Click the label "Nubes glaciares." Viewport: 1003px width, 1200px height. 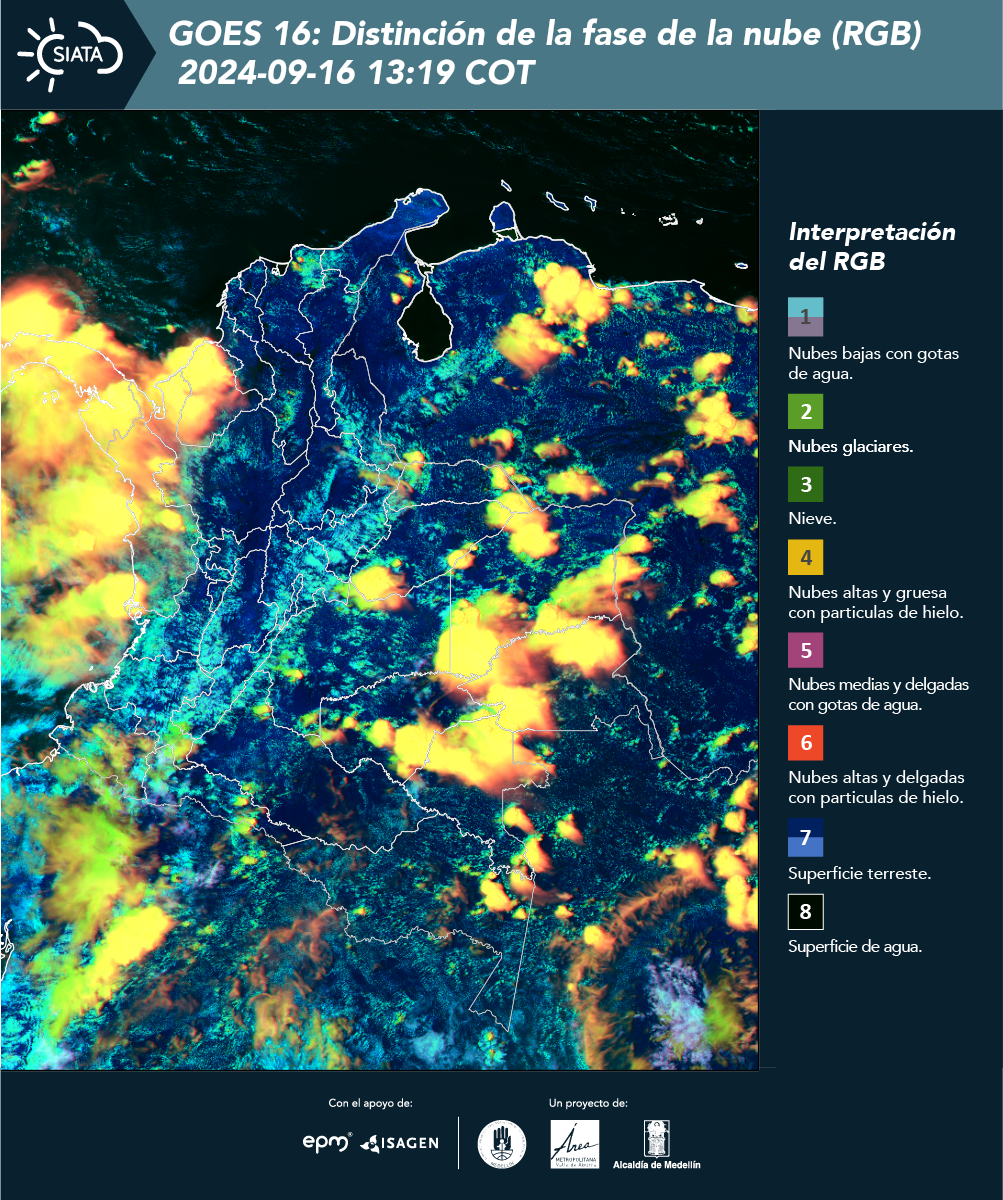click(x=850, y=447)
